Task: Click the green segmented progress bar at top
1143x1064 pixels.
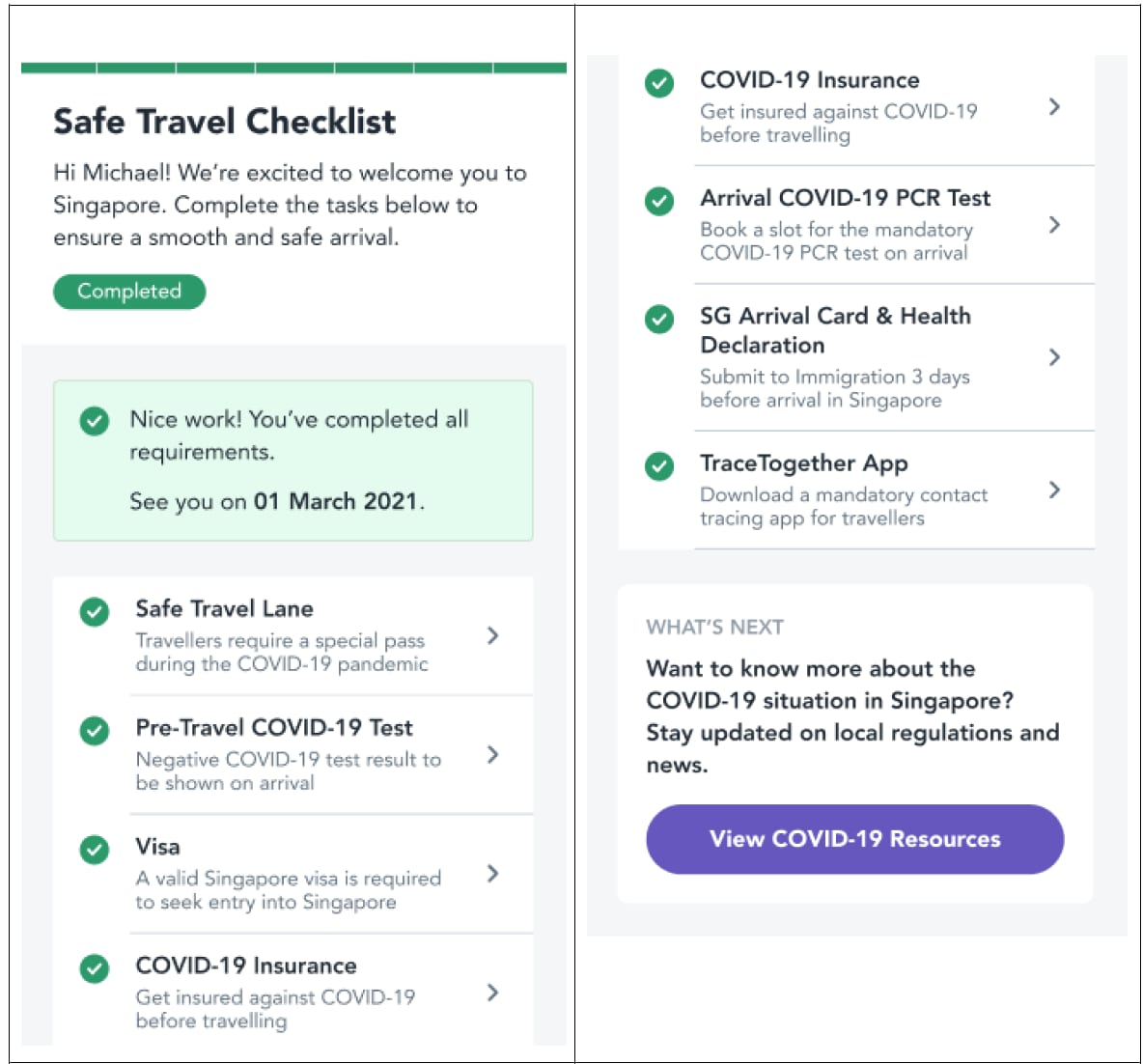Action: [293, 68]
